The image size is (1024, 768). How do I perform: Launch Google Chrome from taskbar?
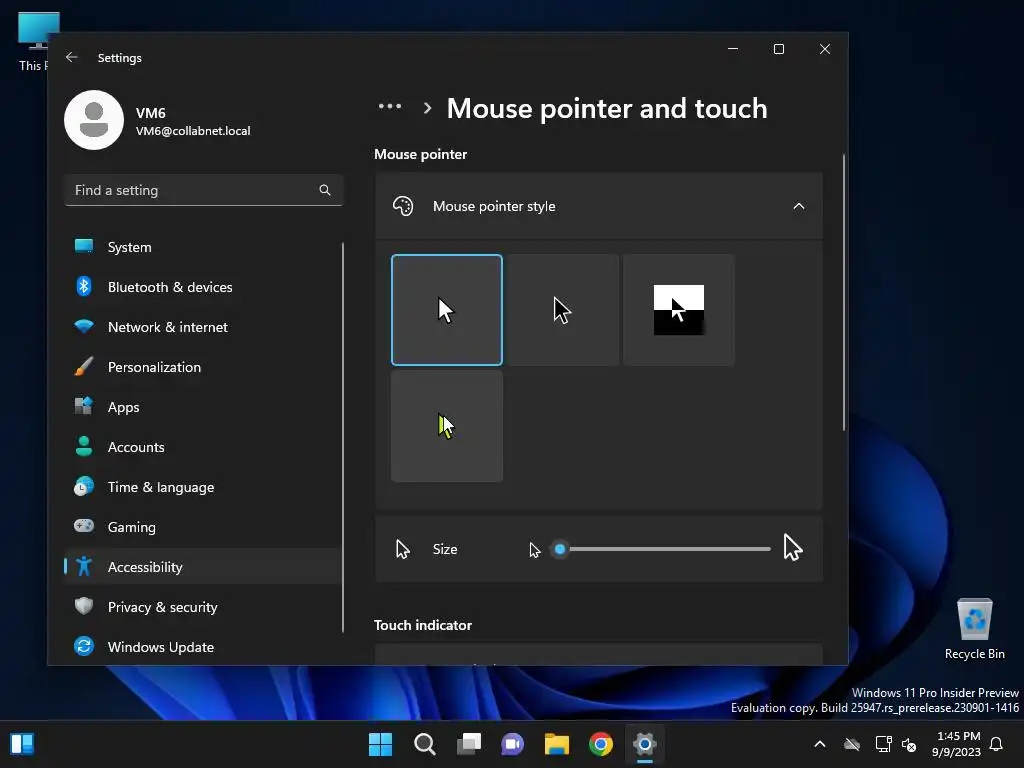click(601, 744)
